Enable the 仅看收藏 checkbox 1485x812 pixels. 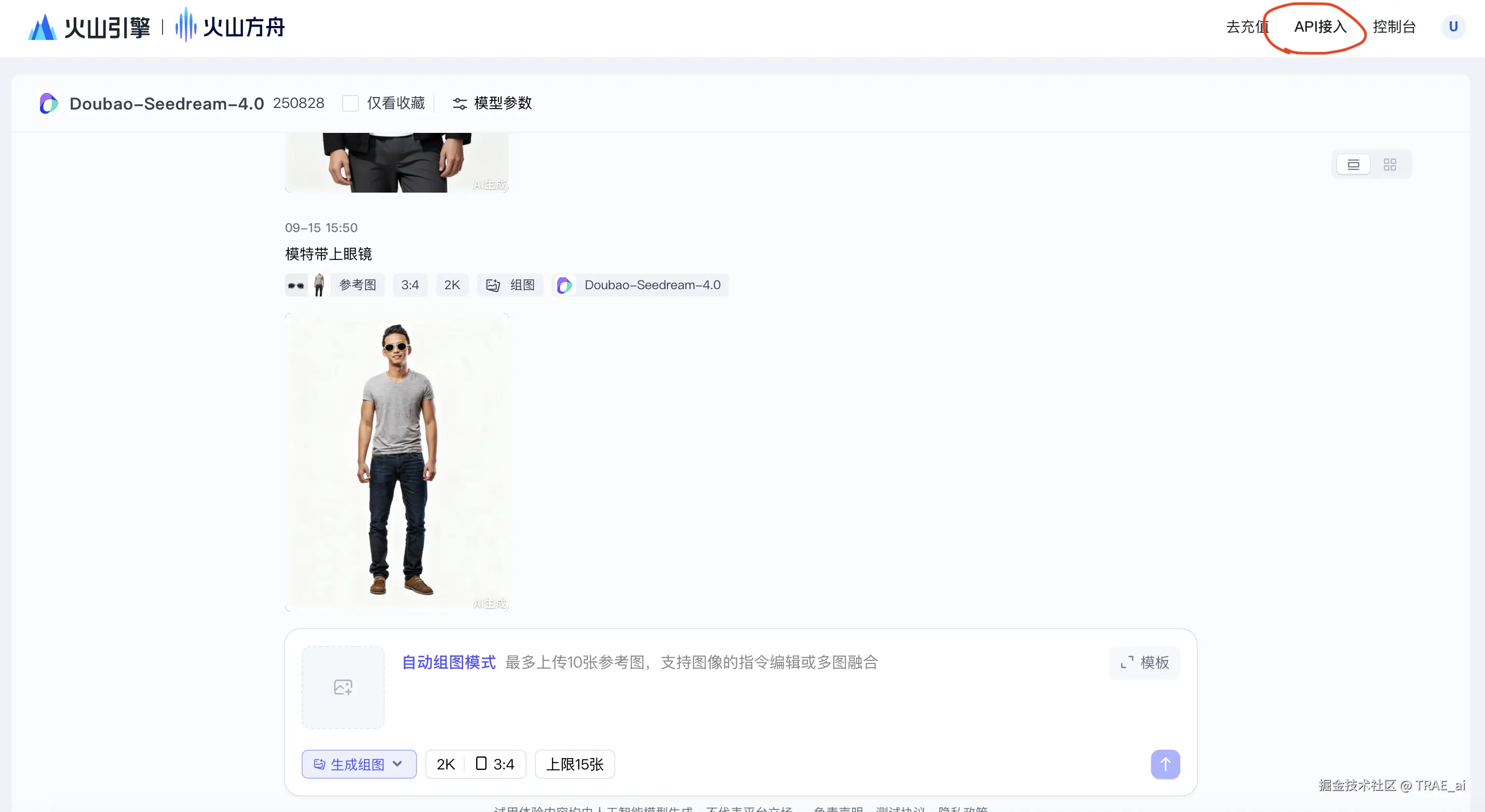tap(350, 103)
